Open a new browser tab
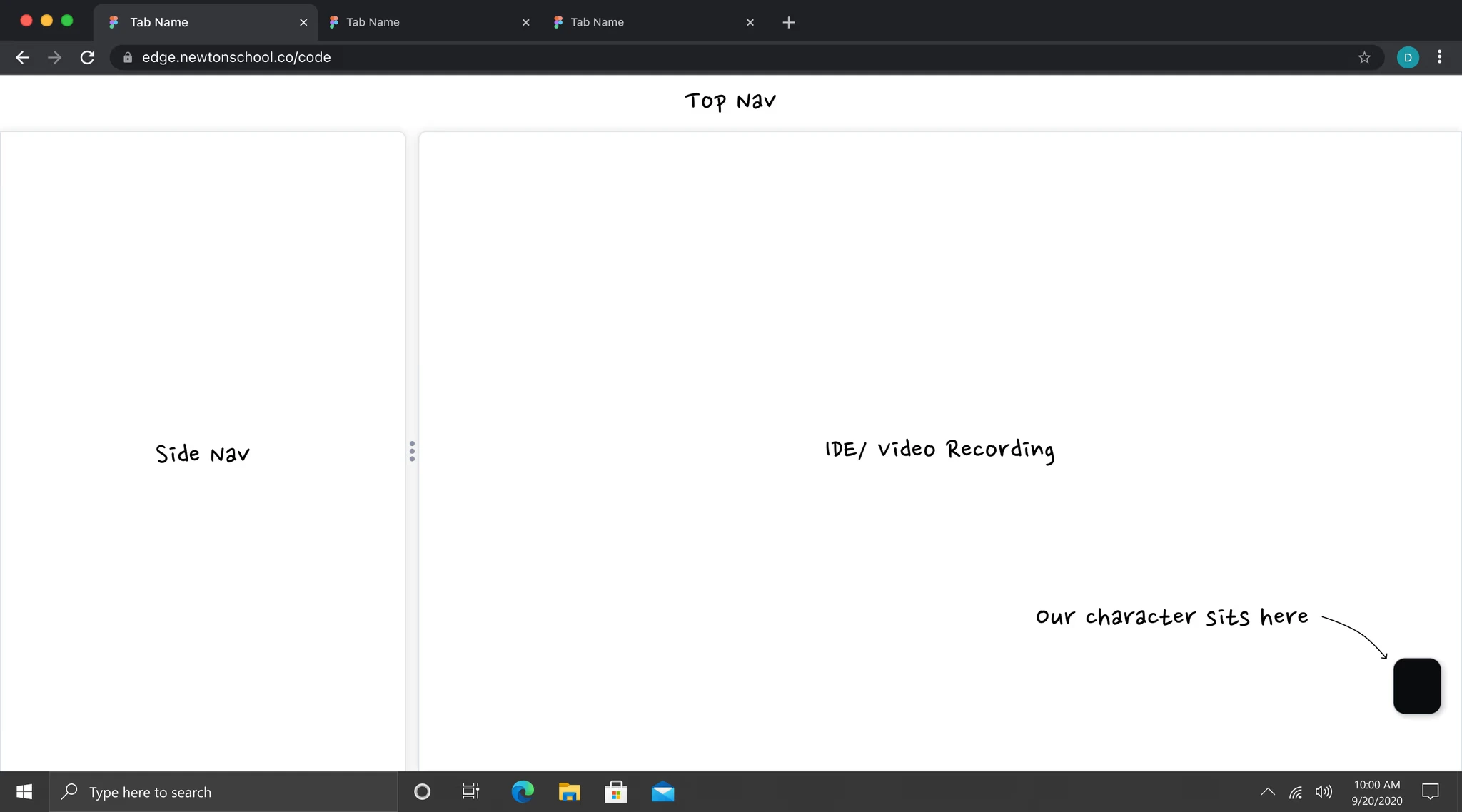 pyautogui.click(x=788, y=23)
